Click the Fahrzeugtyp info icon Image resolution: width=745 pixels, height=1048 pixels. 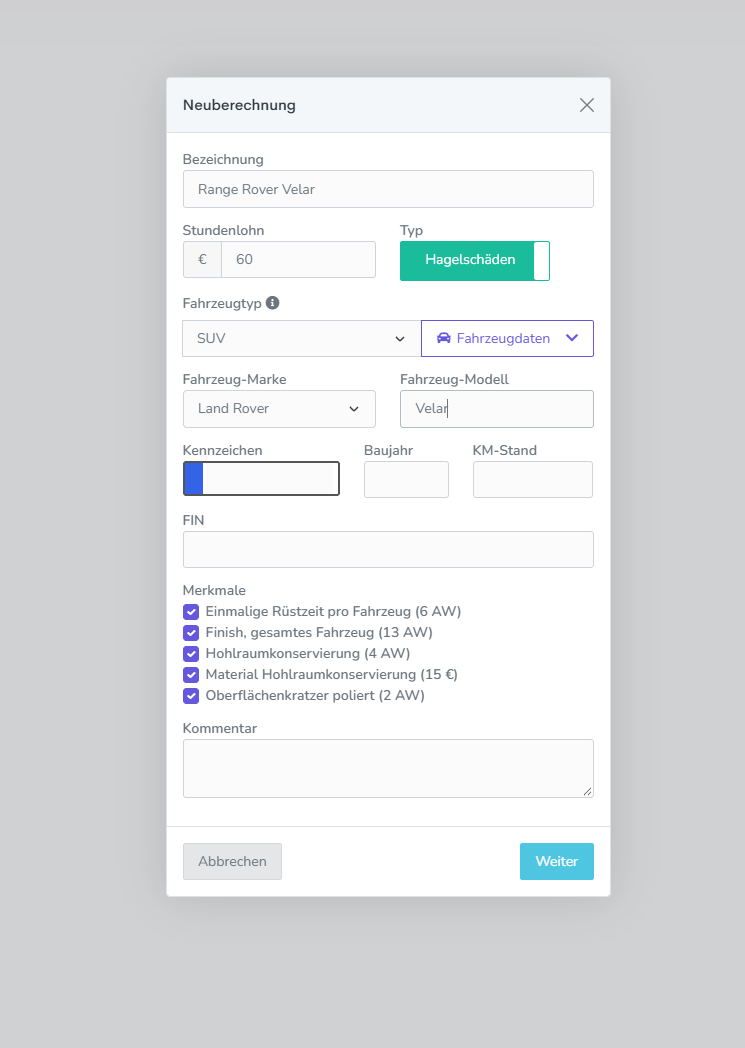pos(273,303)
